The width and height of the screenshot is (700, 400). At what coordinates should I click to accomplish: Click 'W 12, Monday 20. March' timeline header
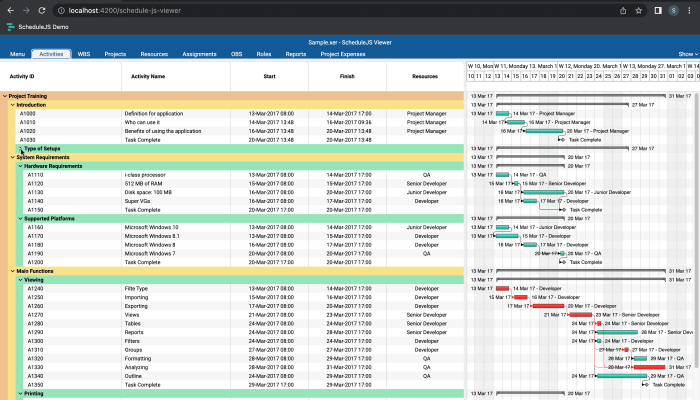(589, 66)
